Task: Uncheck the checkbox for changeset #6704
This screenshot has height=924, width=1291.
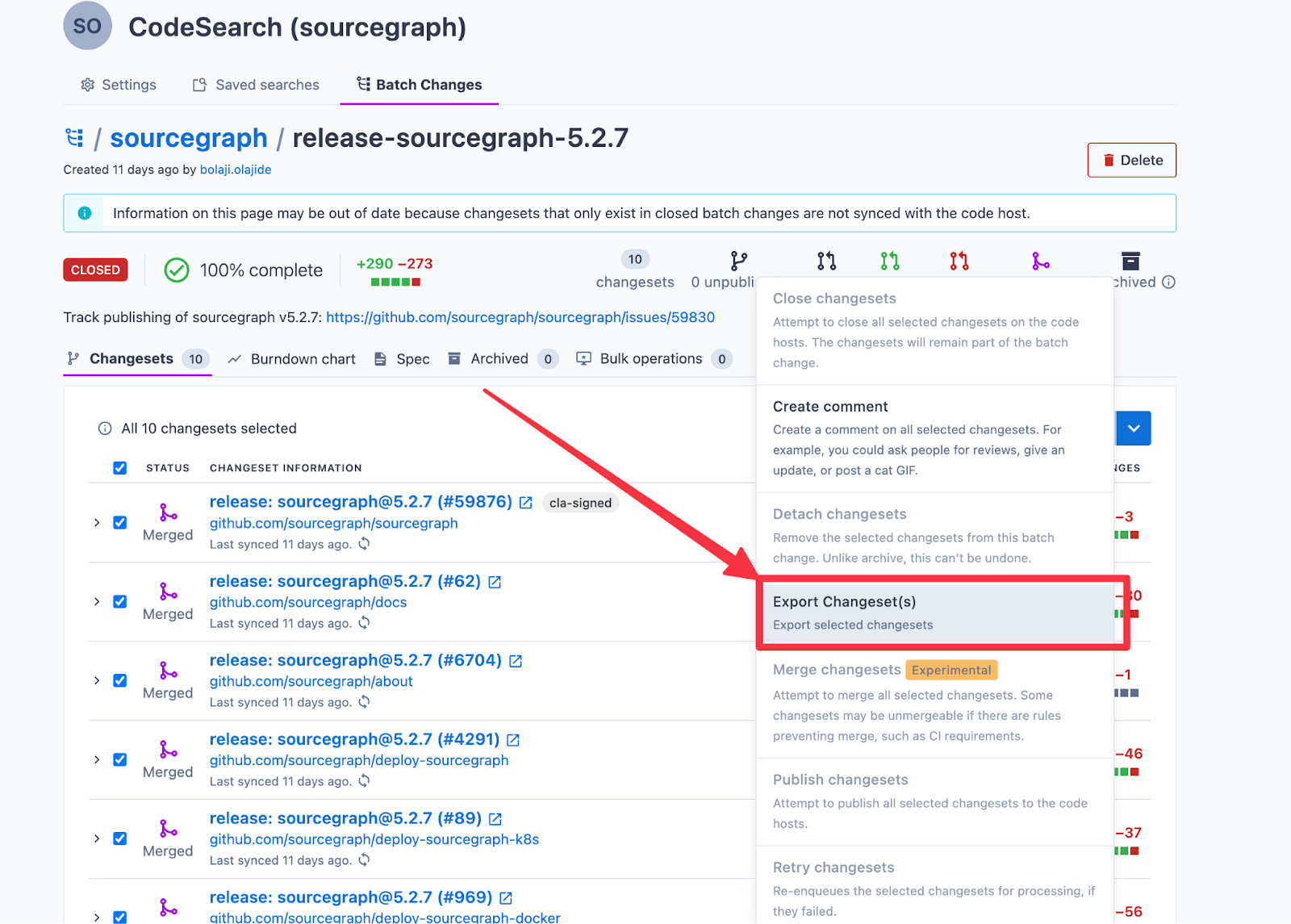Action: coord(120,680)
